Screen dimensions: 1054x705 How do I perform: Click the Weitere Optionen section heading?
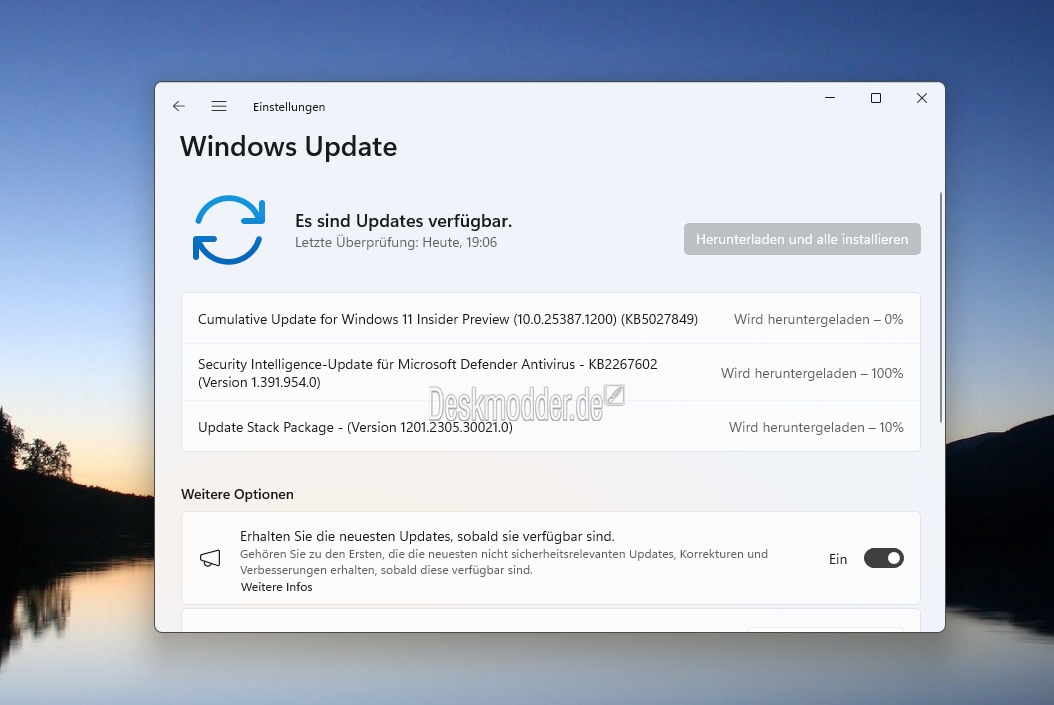click(237, 494)
